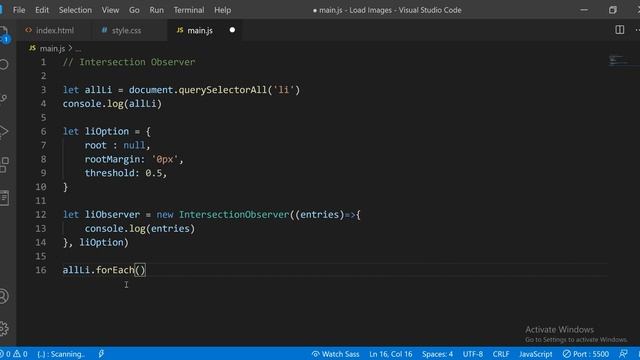
Task: Expand the breadcrumb ellipsis after main.js
Action: tap(78, 49)
